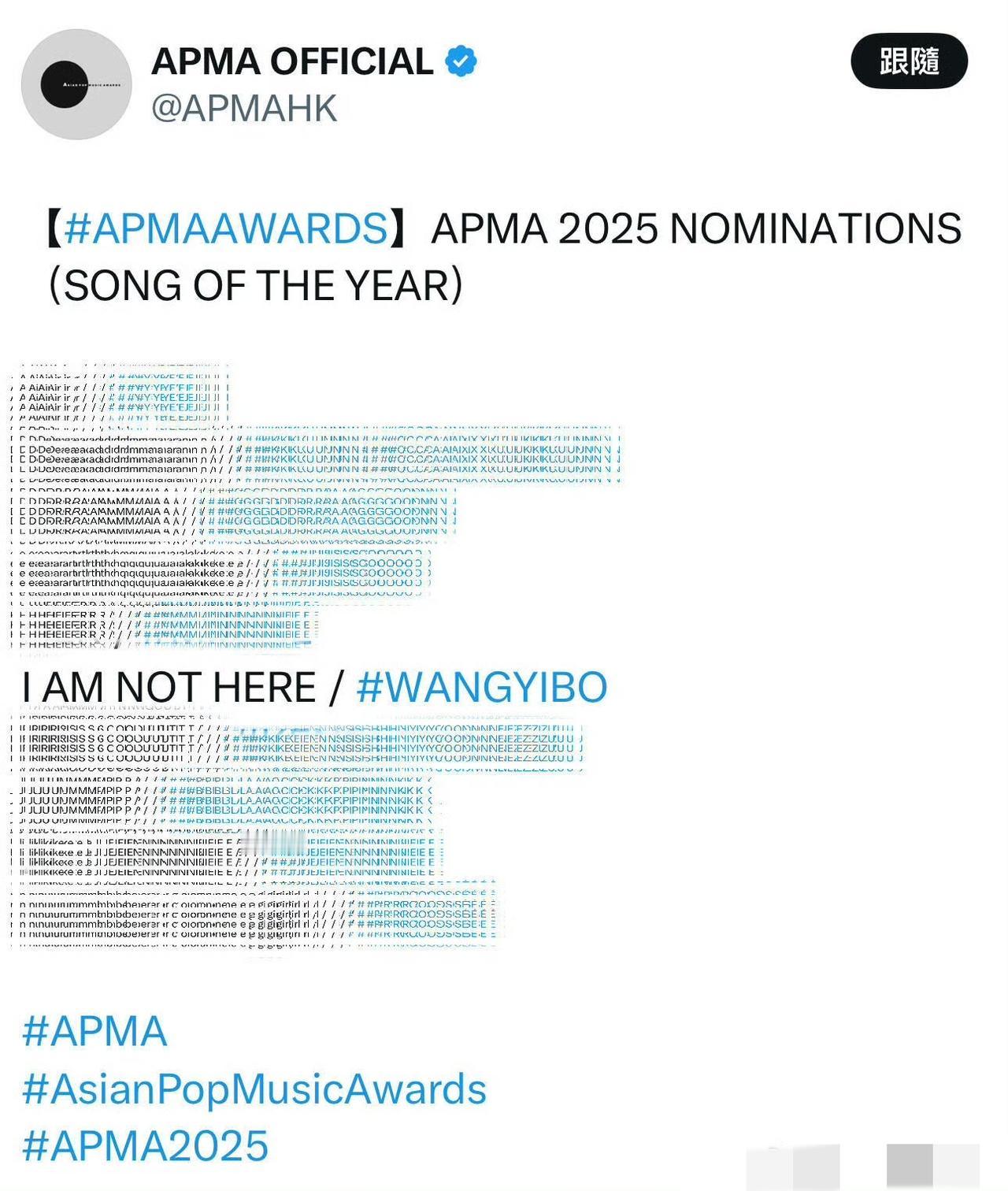The height and width of the screenshot is (1191, 1008).
Task: Open the #WANGYIBO hashtag
Action: (x=482, y=687)
